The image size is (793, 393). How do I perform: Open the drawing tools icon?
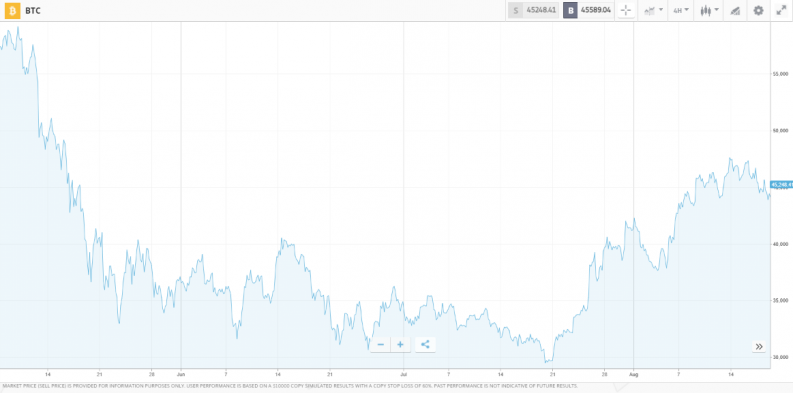(735, 10)
